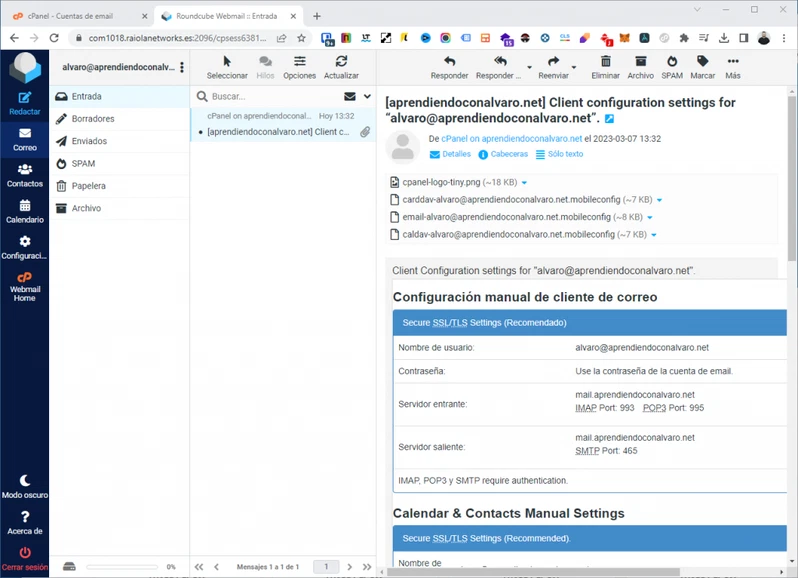Switch to cPanel Cuentas de email tab
798x578 pixels.
[x=75, y=16]
